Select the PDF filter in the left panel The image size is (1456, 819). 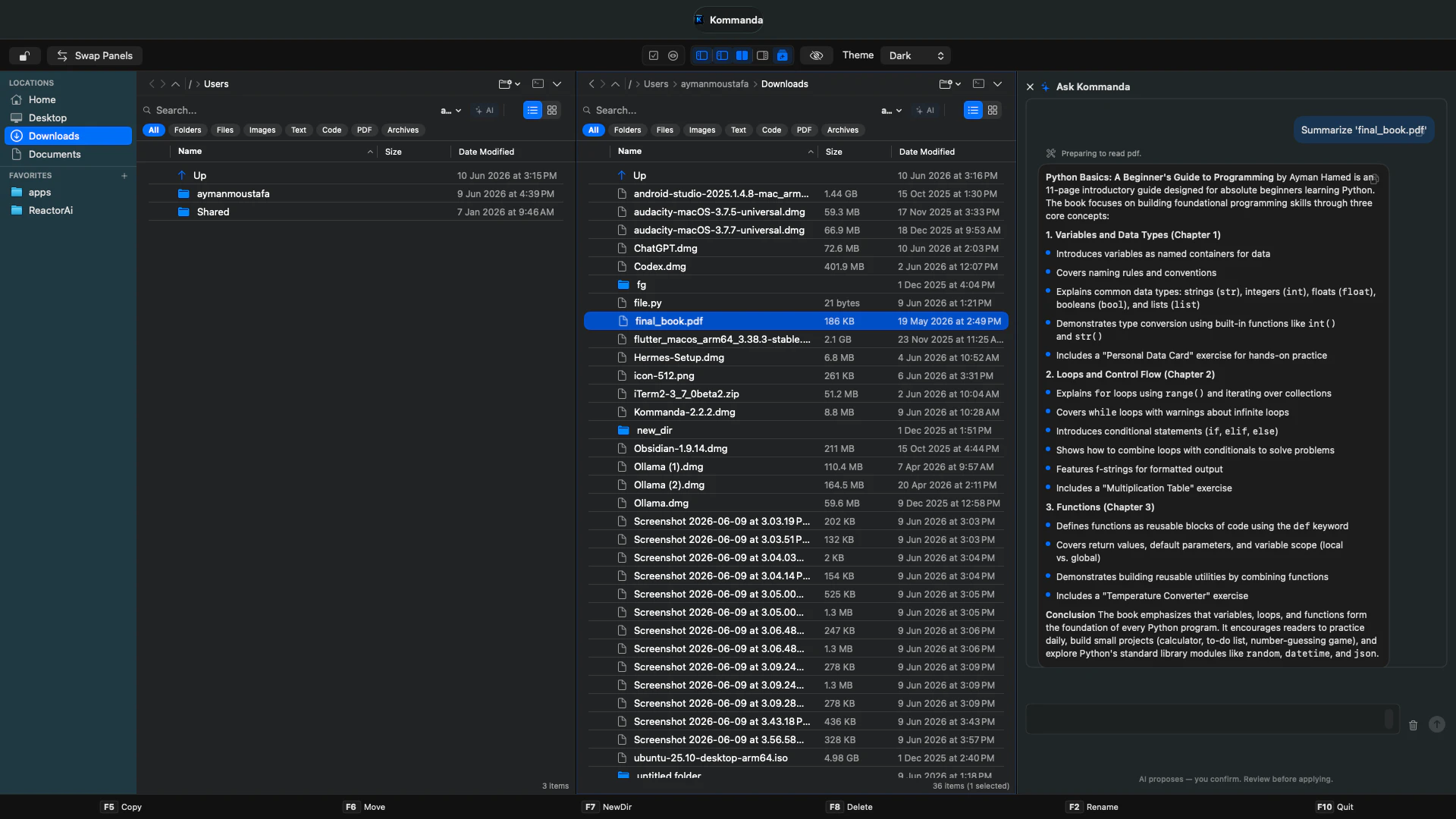[x=364, y=130]
